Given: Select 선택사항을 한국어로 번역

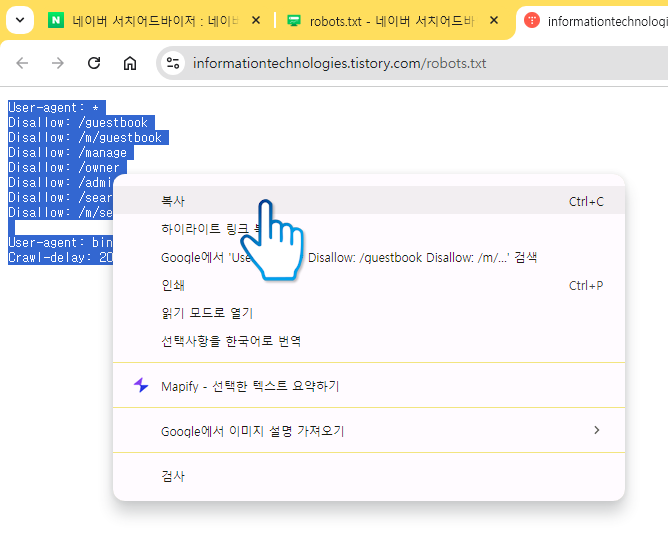Looking at the screenshot, I should (x=369, y=341).
